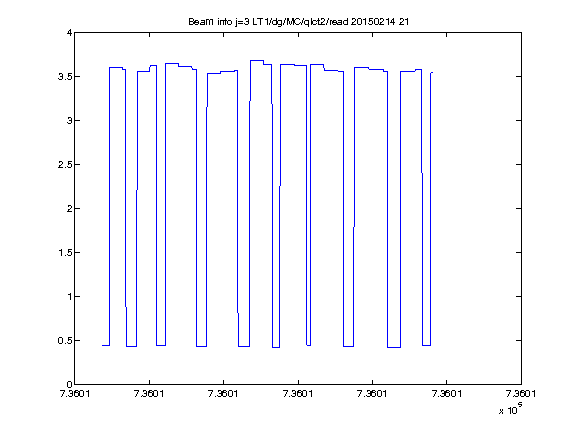Select the y-axis tick label 4
The height and width of the screenshot is (432, 576).
pyautogui.click(x=69, y=33)
